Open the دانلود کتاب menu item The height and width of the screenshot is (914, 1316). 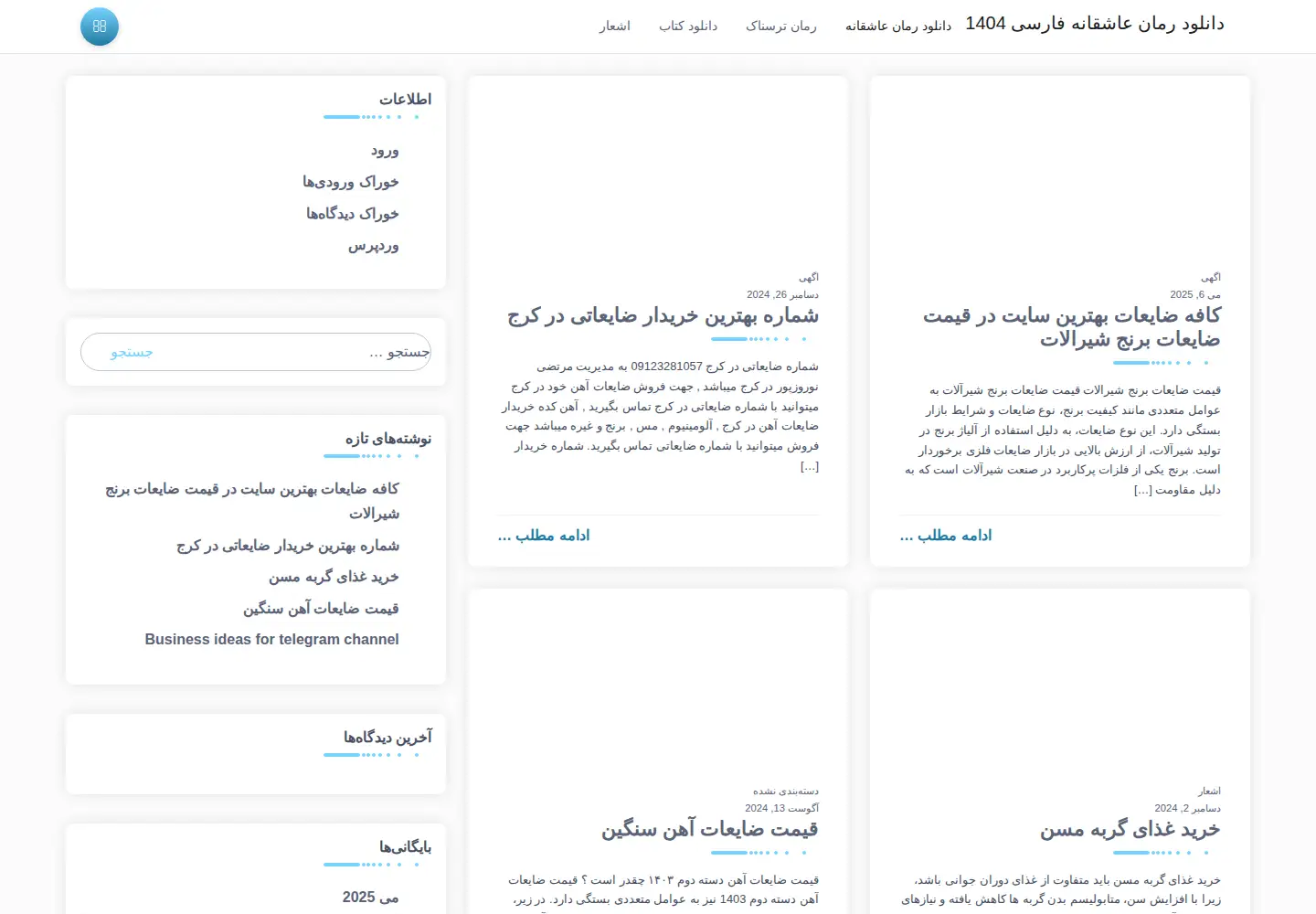688,27
